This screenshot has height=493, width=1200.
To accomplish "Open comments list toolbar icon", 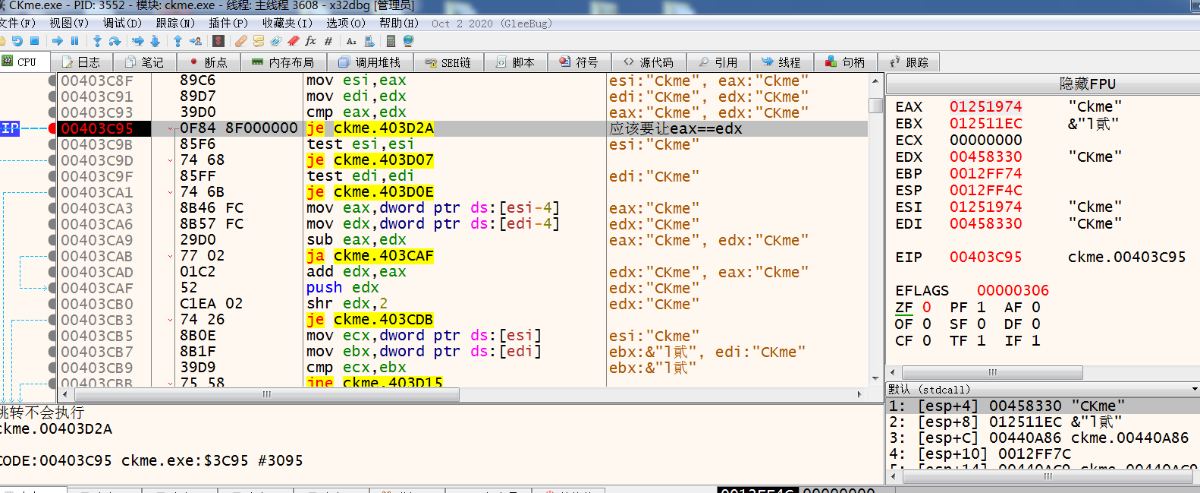I will (x=258, y=41).
